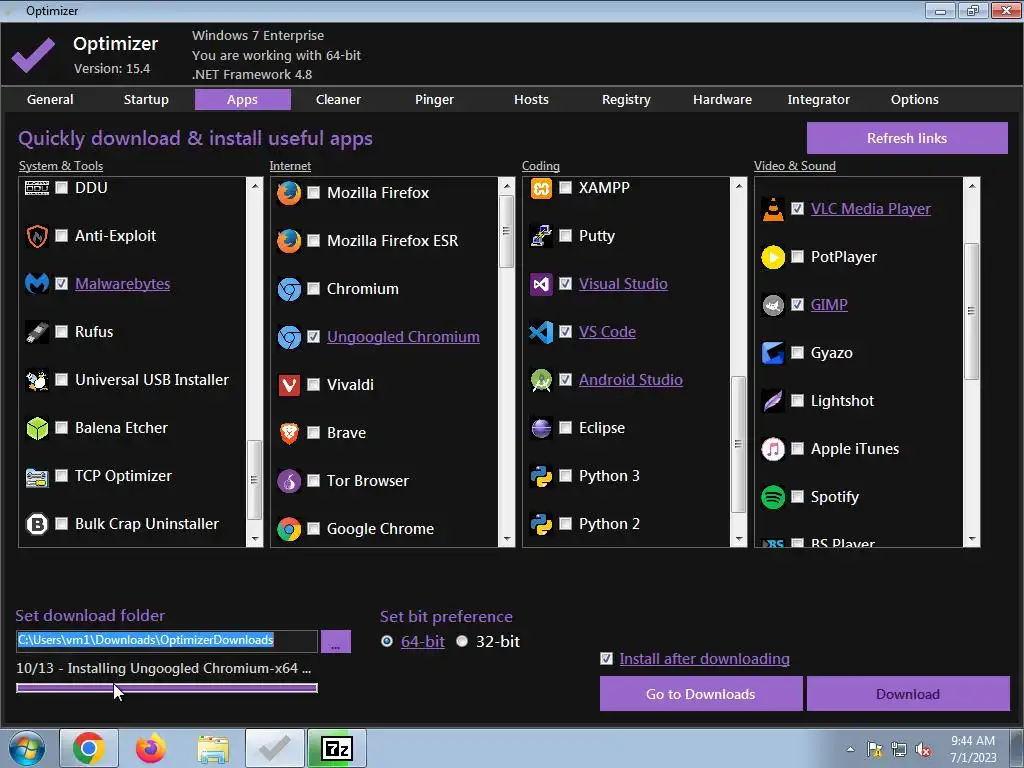Click the VS Code blue icon
Screen dimensions: 1024x768
pyautogui.click(x=541, y=332)
